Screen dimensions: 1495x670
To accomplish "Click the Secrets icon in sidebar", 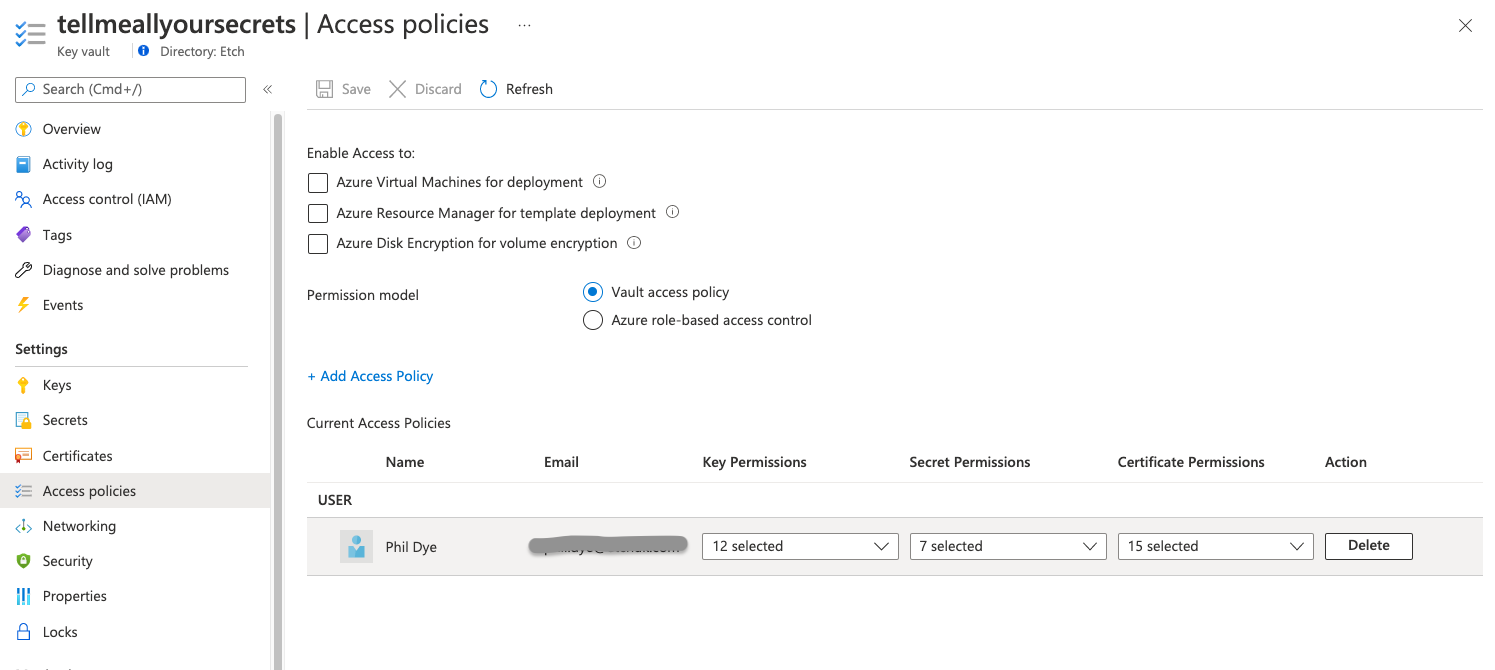I will click(24, 420).
